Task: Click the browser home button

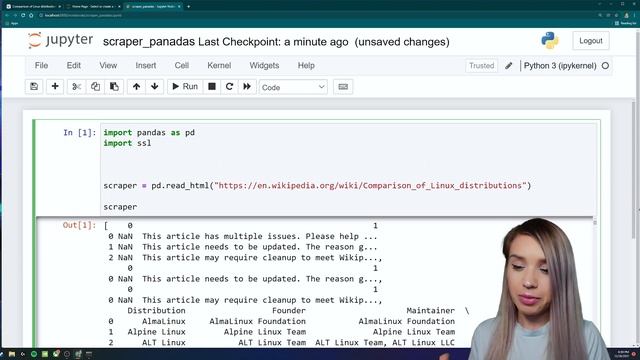Action: coord(31,15)
